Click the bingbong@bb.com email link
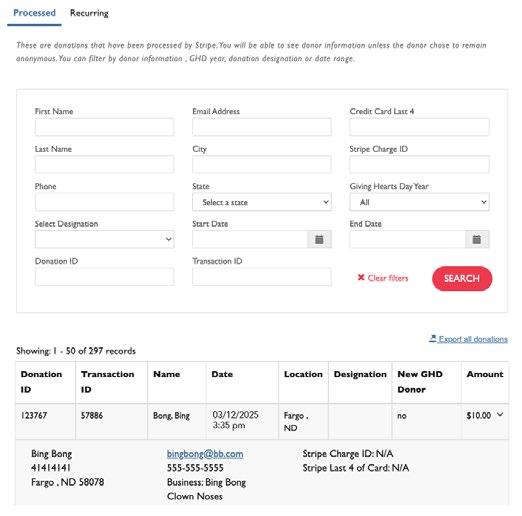This screenshot has width=522, height=516. pyautogui.click(x=205, y=454)
